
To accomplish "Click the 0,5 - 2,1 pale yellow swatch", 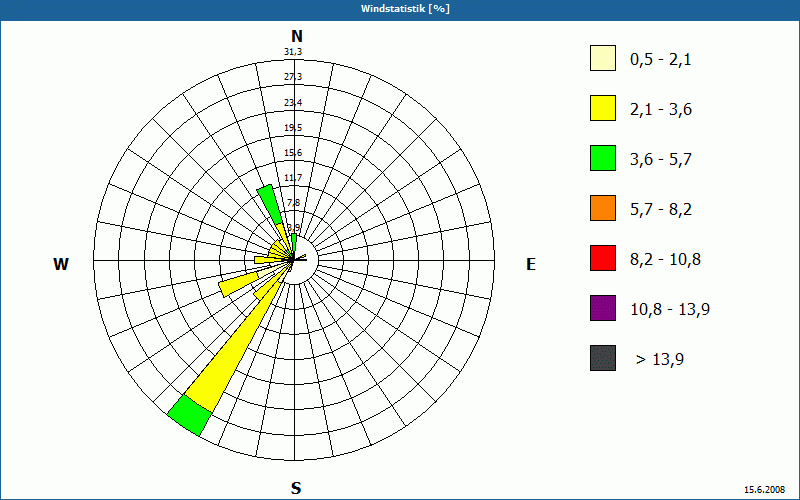I will [603, 58].
